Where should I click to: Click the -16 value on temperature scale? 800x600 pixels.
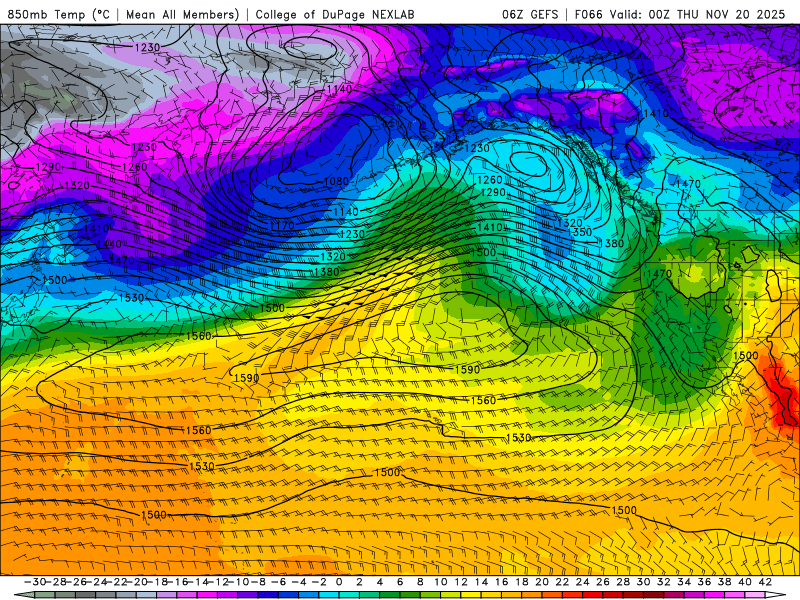[x=178, y=582]
